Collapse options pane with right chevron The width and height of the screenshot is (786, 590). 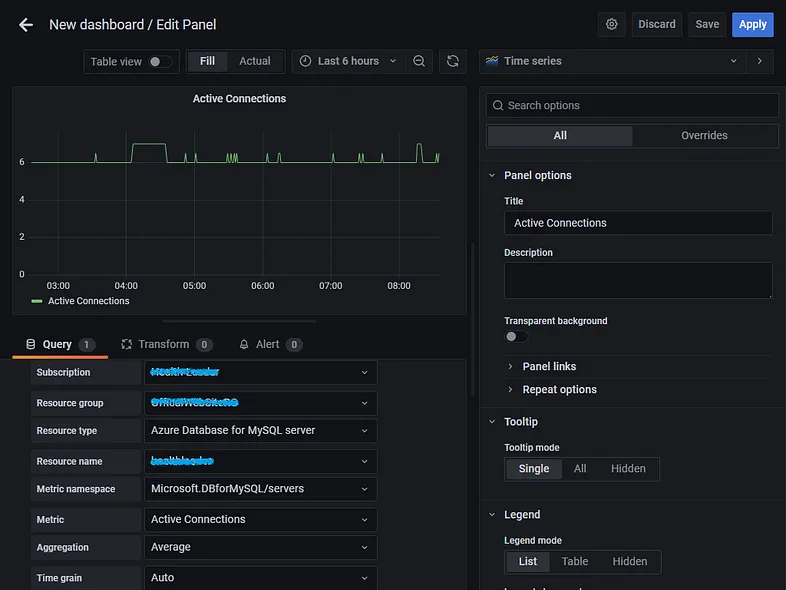[759, 61]
